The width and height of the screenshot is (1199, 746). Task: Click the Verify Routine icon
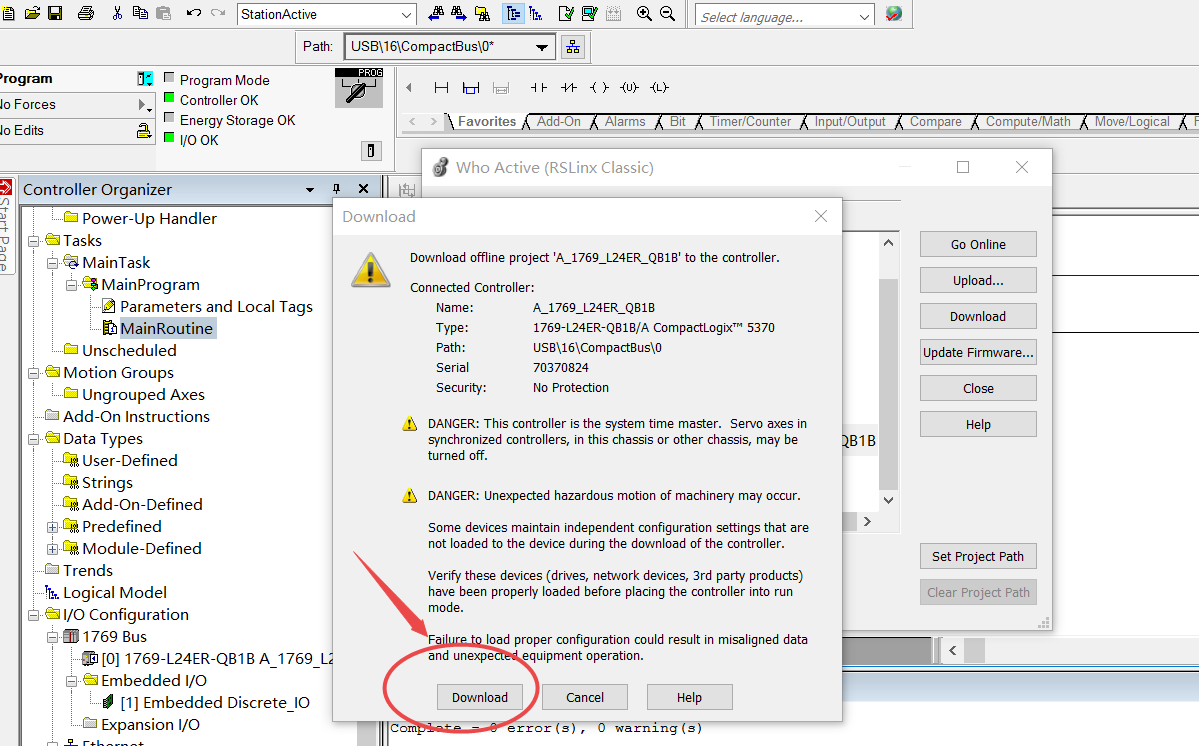(x=566, y=14)
